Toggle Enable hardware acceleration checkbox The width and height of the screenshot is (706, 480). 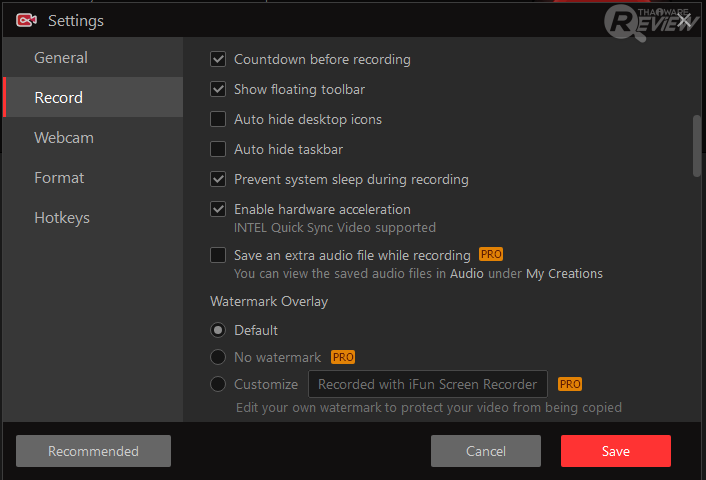pyautogui.click(x=218, y=209)
